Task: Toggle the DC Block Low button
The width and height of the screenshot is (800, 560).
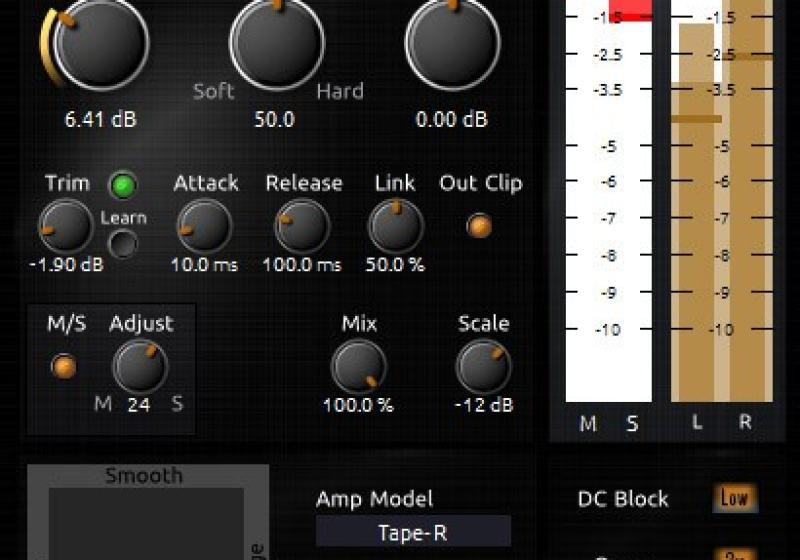Action: (x=735, y=498)
